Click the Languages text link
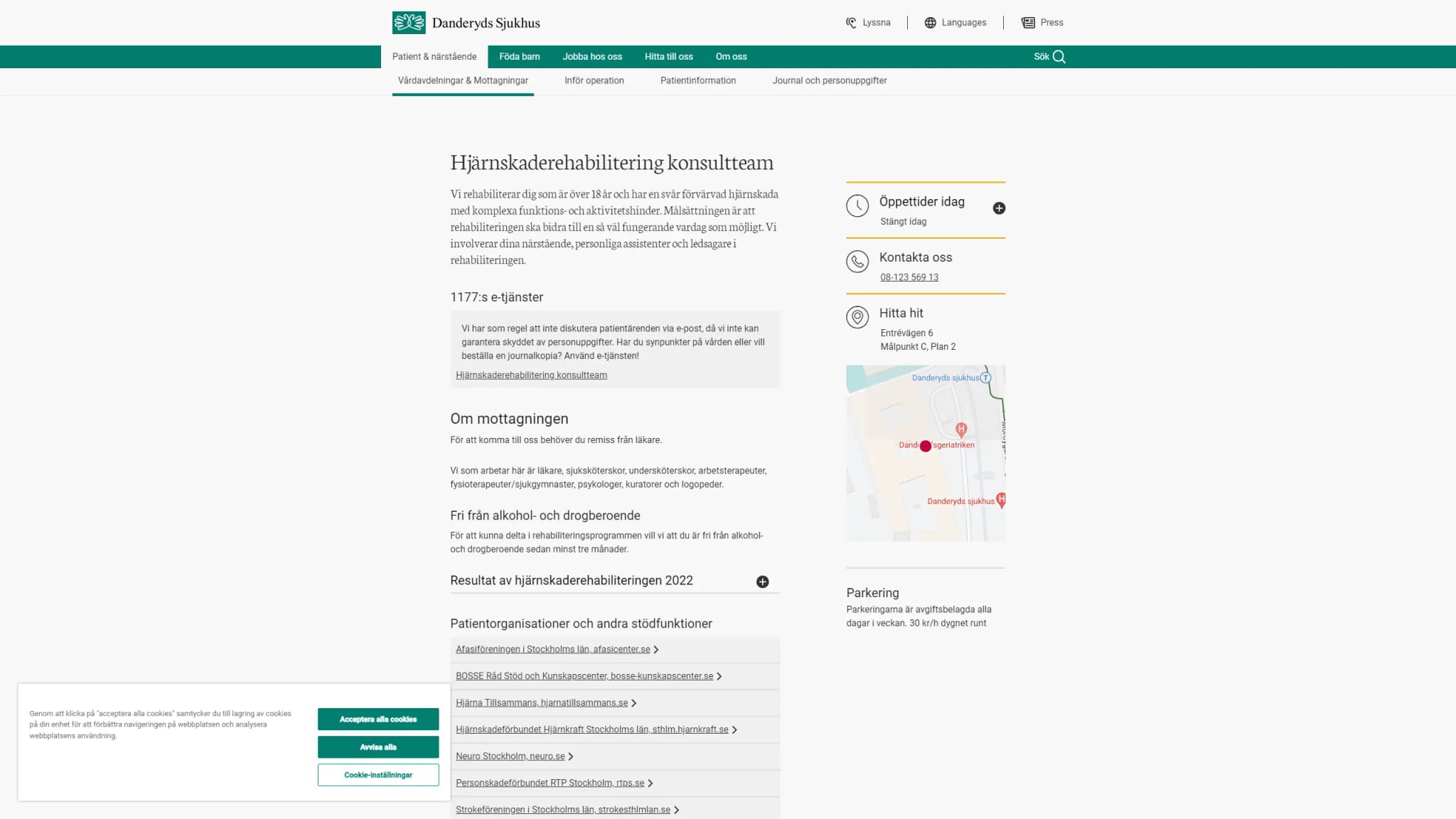Viewport: 1456px width, 819px height. (x=964, y=23)
